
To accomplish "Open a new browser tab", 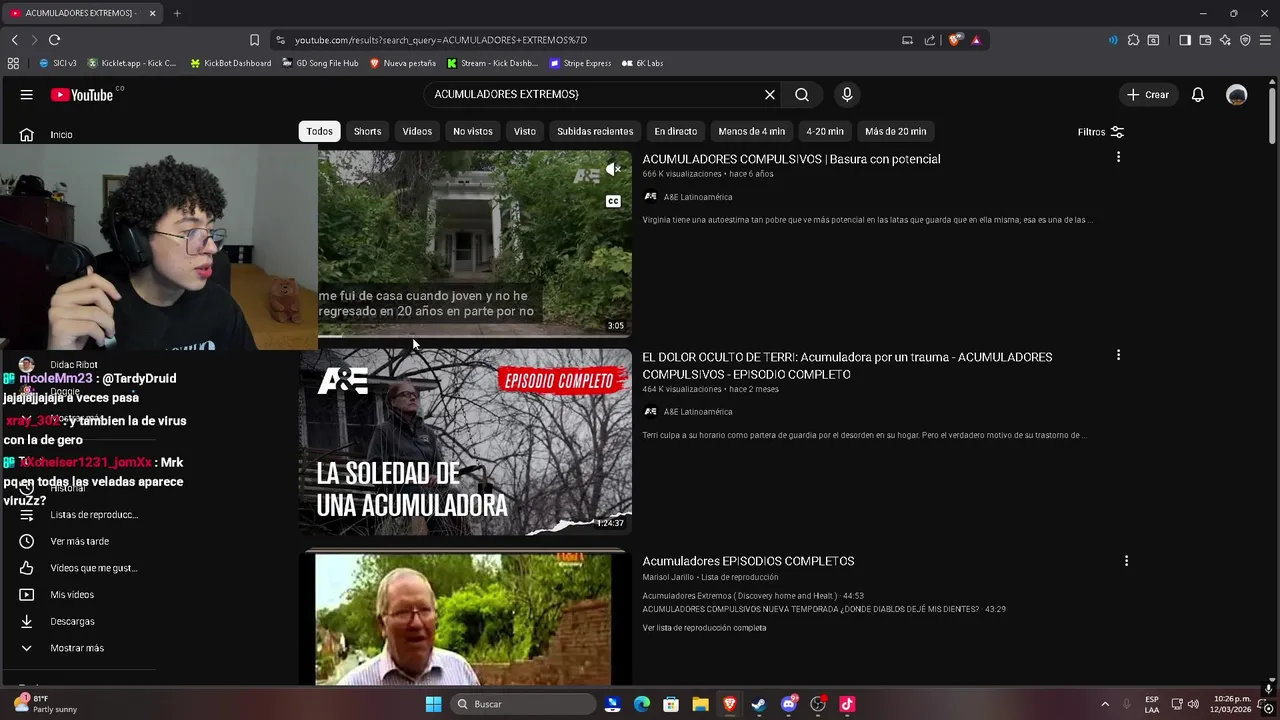I will (x=177, y=13).
